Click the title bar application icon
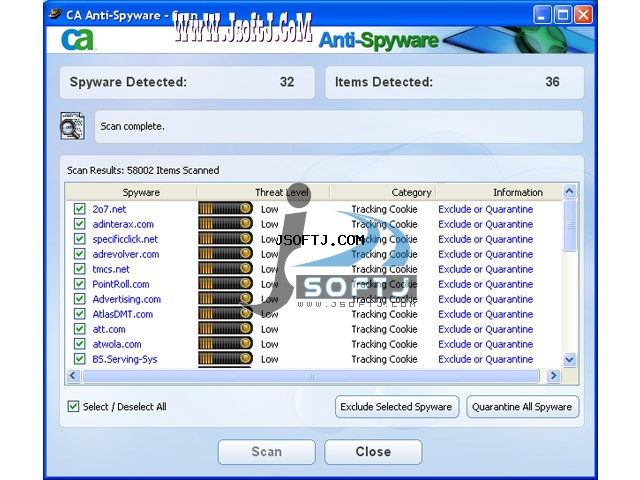 coord(56,15)
